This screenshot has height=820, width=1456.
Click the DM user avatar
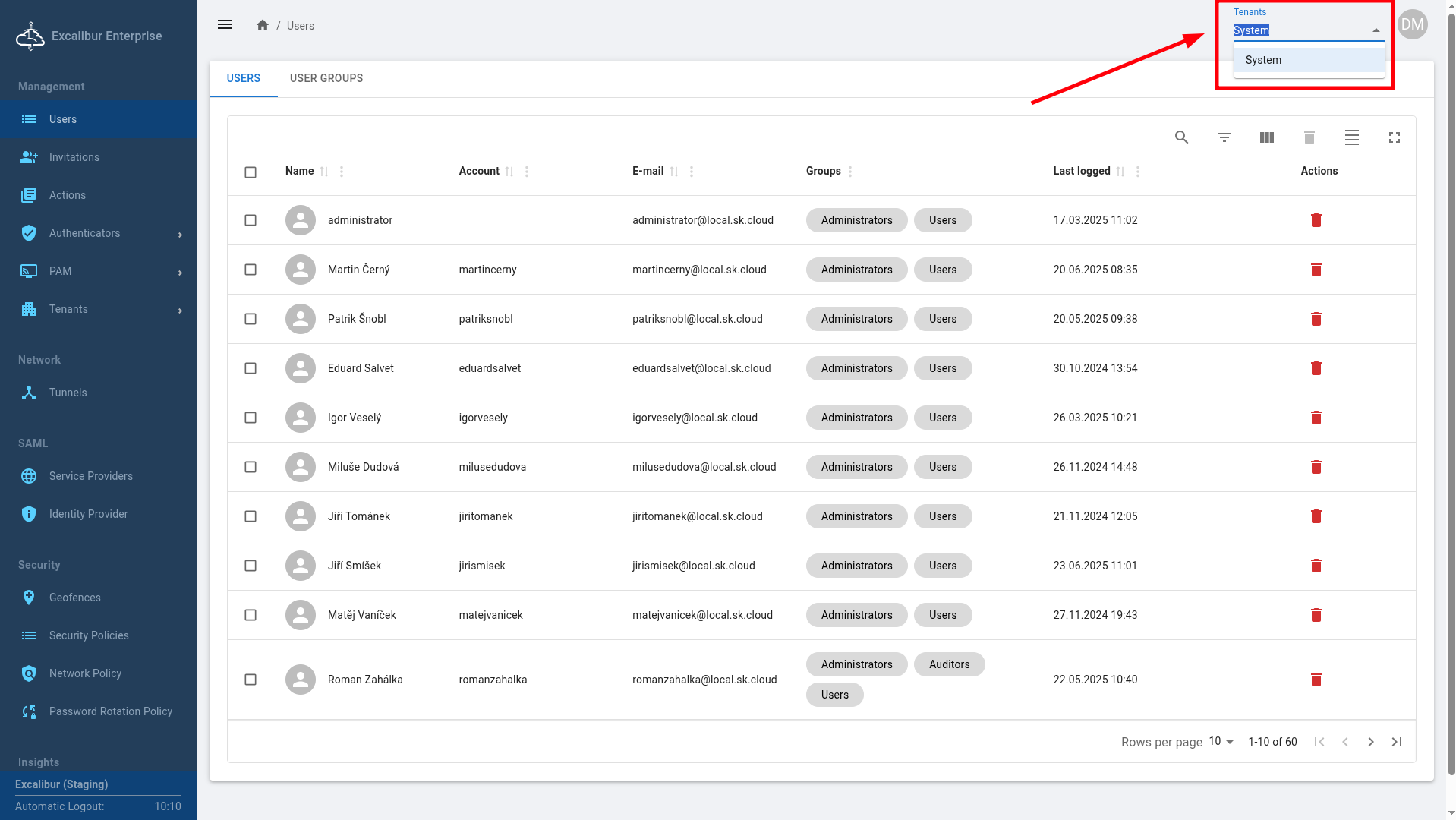coord(1412,24)
